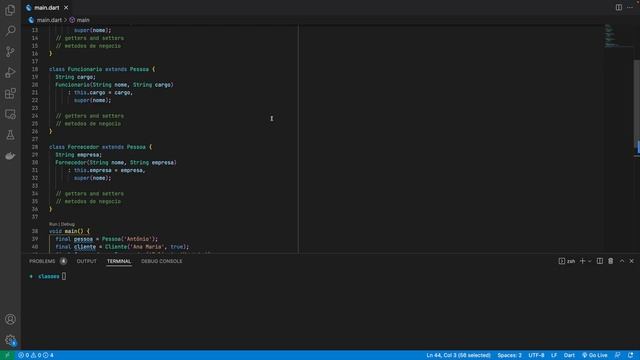The height and width of the screenshot is (360, 640).
Task: Change the file encoding UTF-8
Action: [x=536, y=355]
